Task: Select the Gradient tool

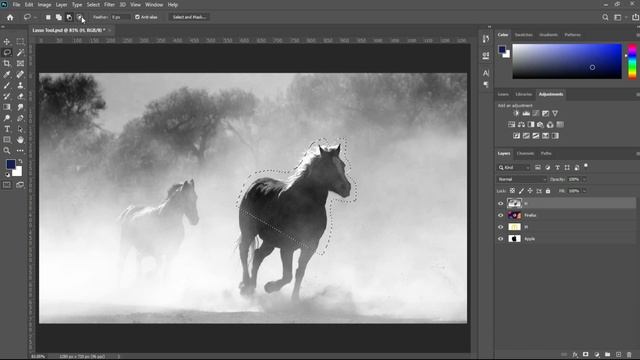Action: (x=7, y=107)
